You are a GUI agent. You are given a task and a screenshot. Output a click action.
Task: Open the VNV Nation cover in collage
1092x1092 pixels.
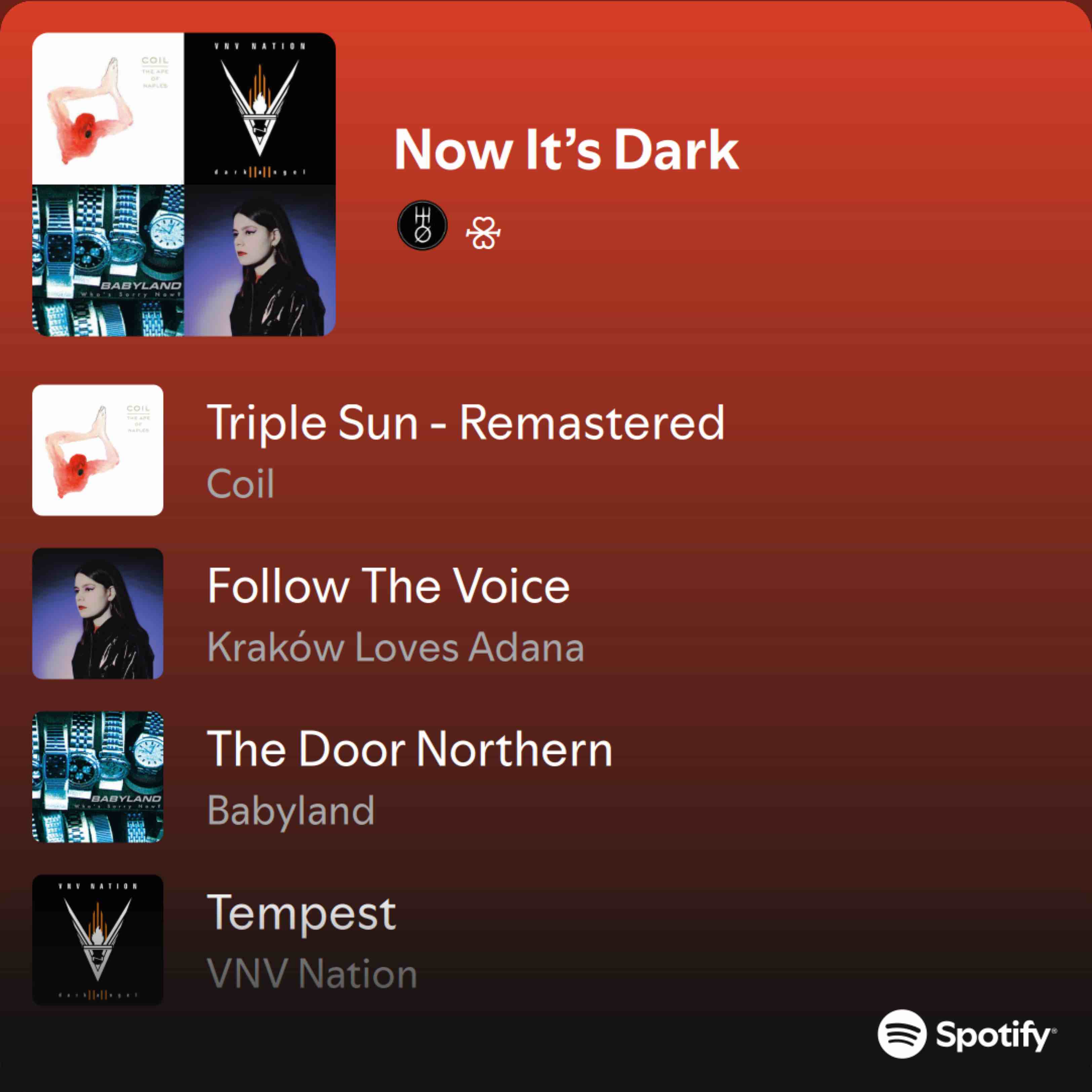[x=260, y=109]
